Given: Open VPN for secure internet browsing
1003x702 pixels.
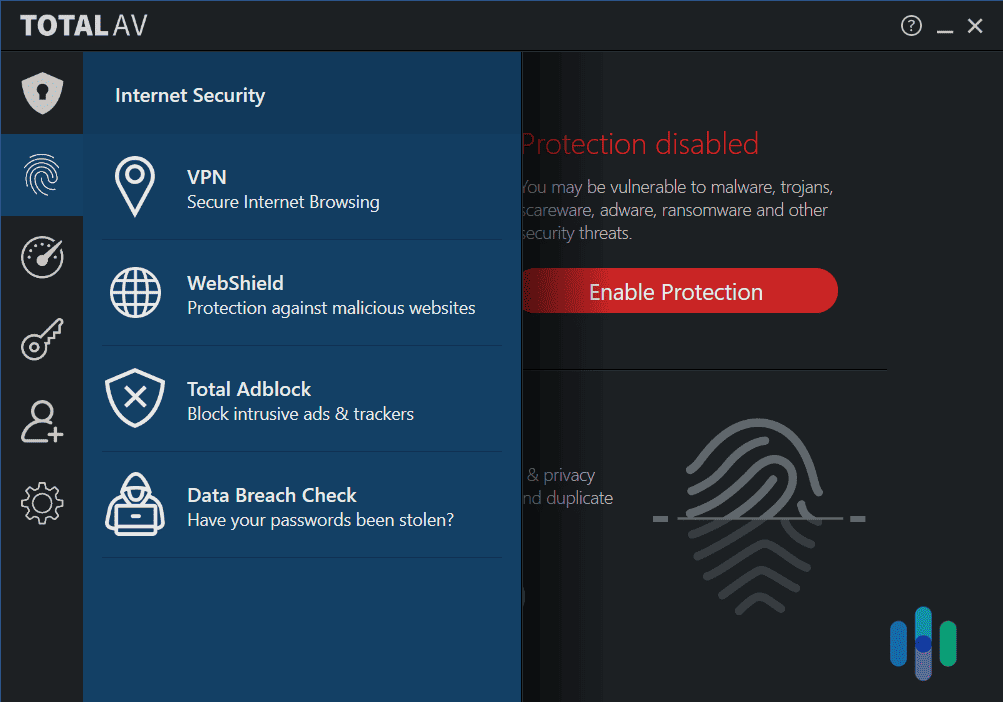Looking at the screenshot, I should [283, 187].
